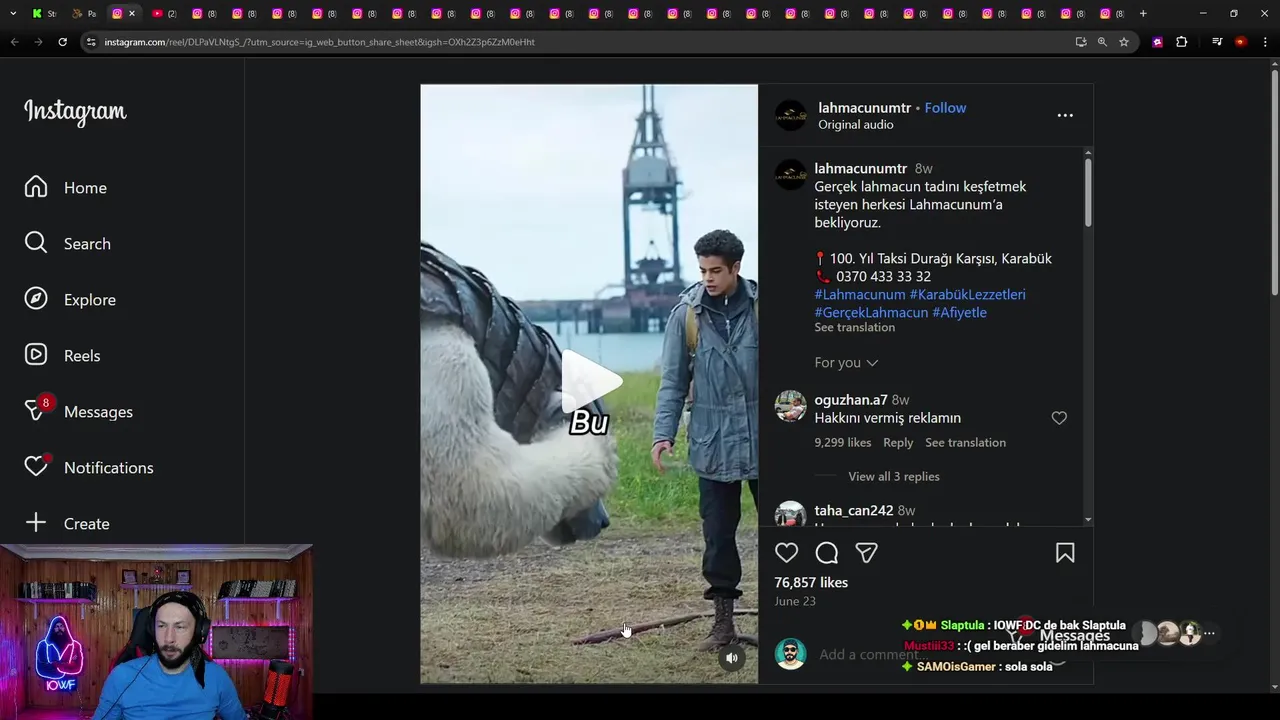Switch to the Kick tab

pyautogui.click(x=44, y=13)
